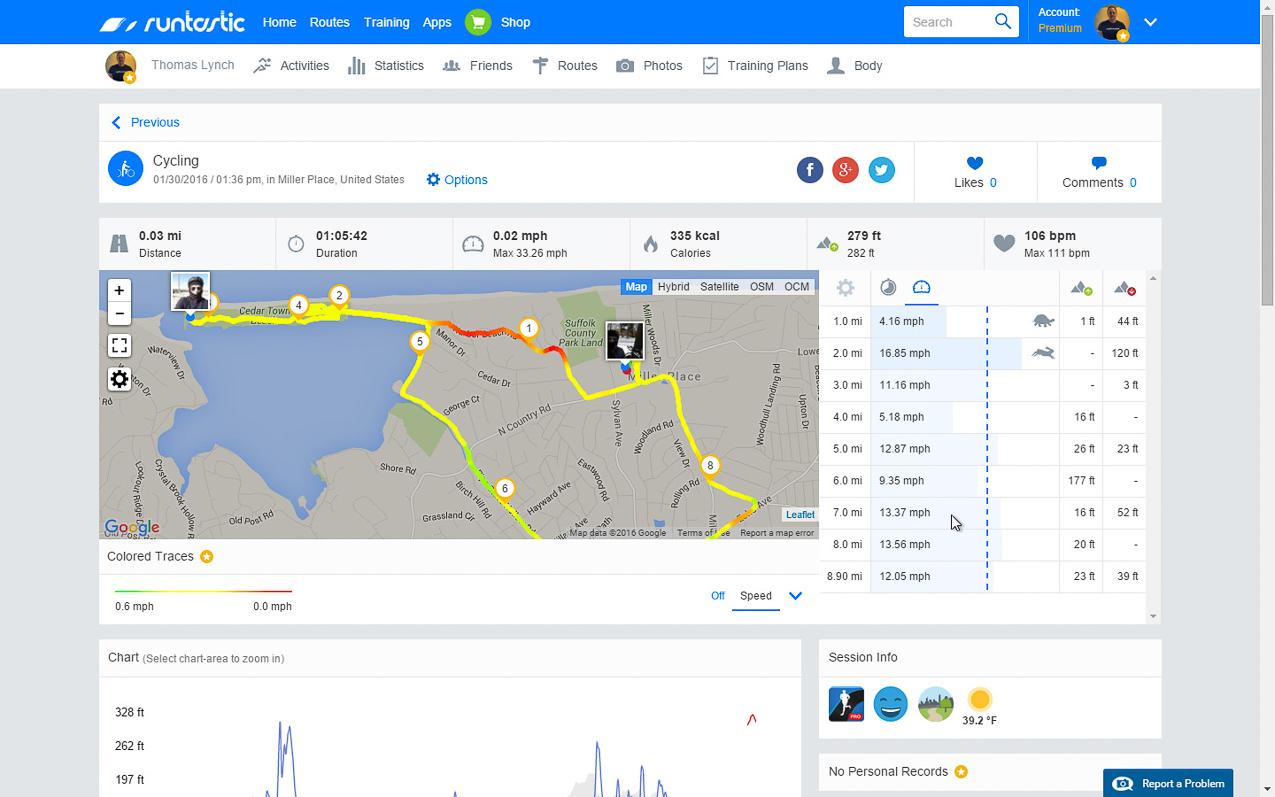This screenshot has height=797, width=1275.
Task: Select the OSM map type
Action: (x=762, y=287)
